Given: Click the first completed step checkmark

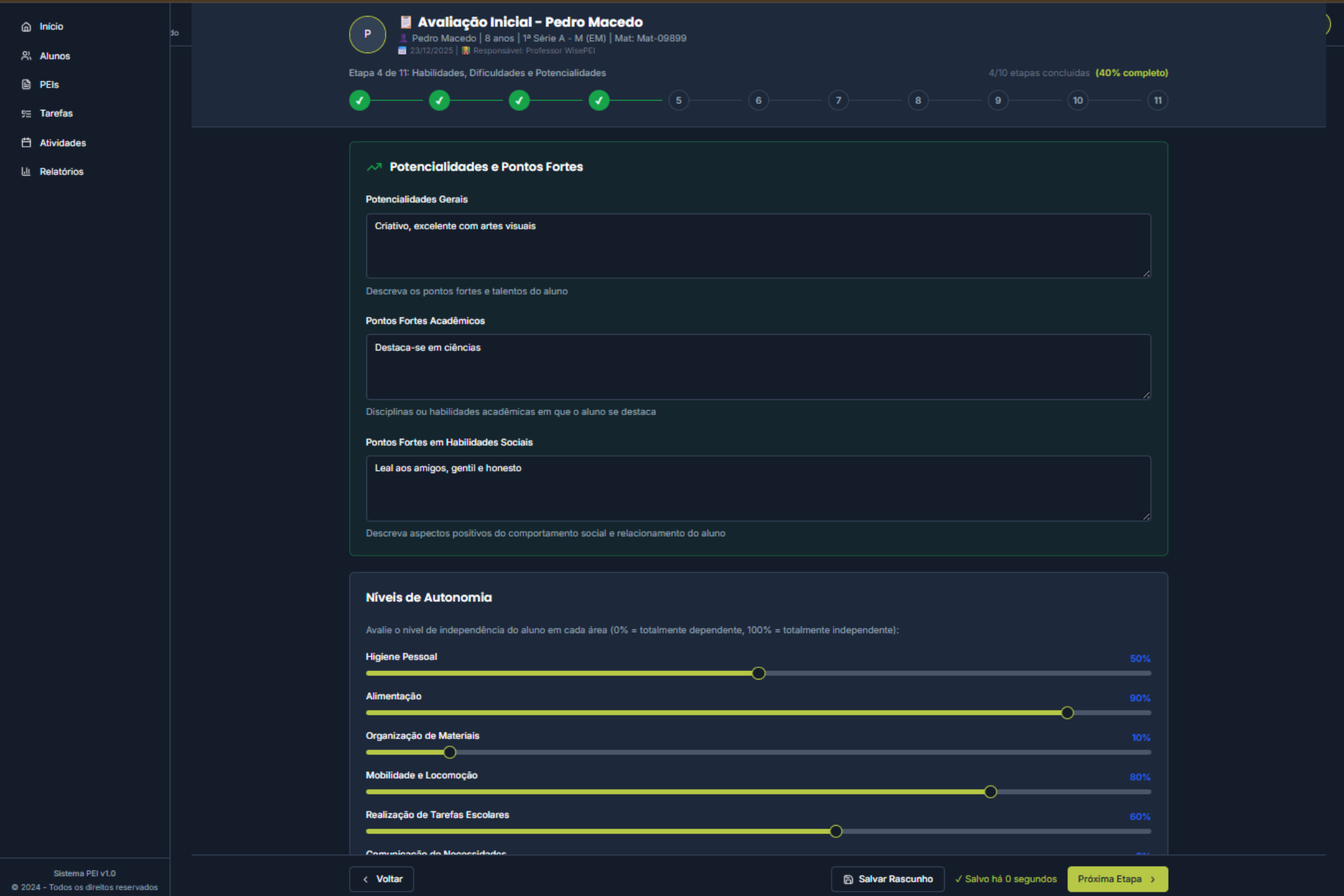Looking at the screenshot, I should tap(360, 100).
